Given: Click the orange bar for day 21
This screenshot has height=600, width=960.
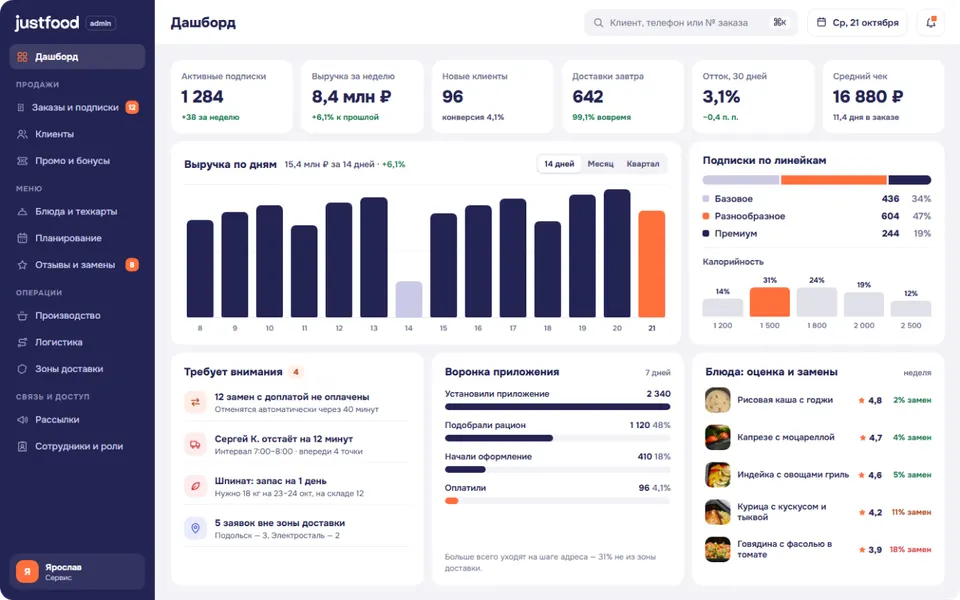Looking at the screenshot, I should [x=651, y=264].
